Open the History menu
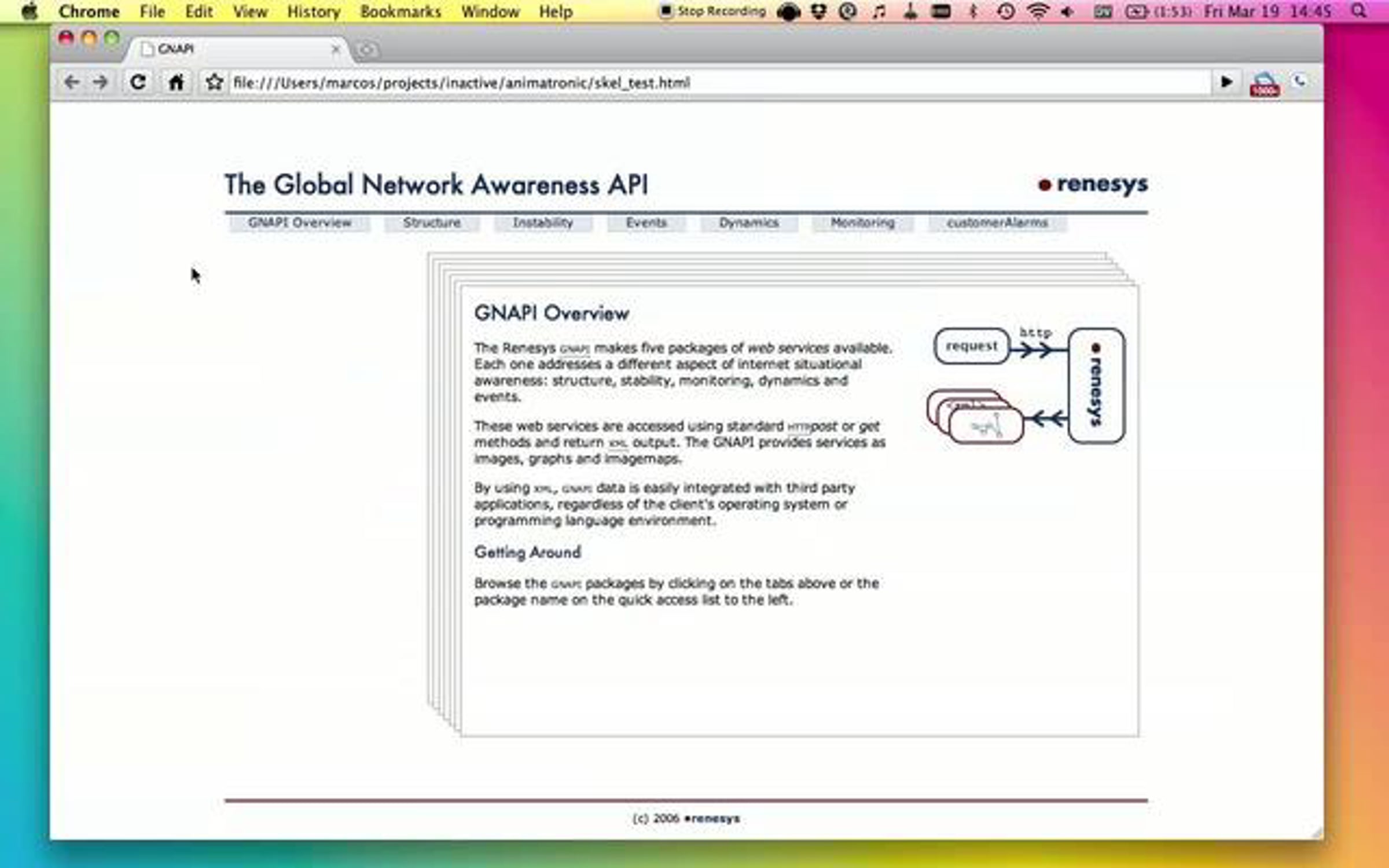This screenshot has width=1389, height=868. tap(314, 11)
